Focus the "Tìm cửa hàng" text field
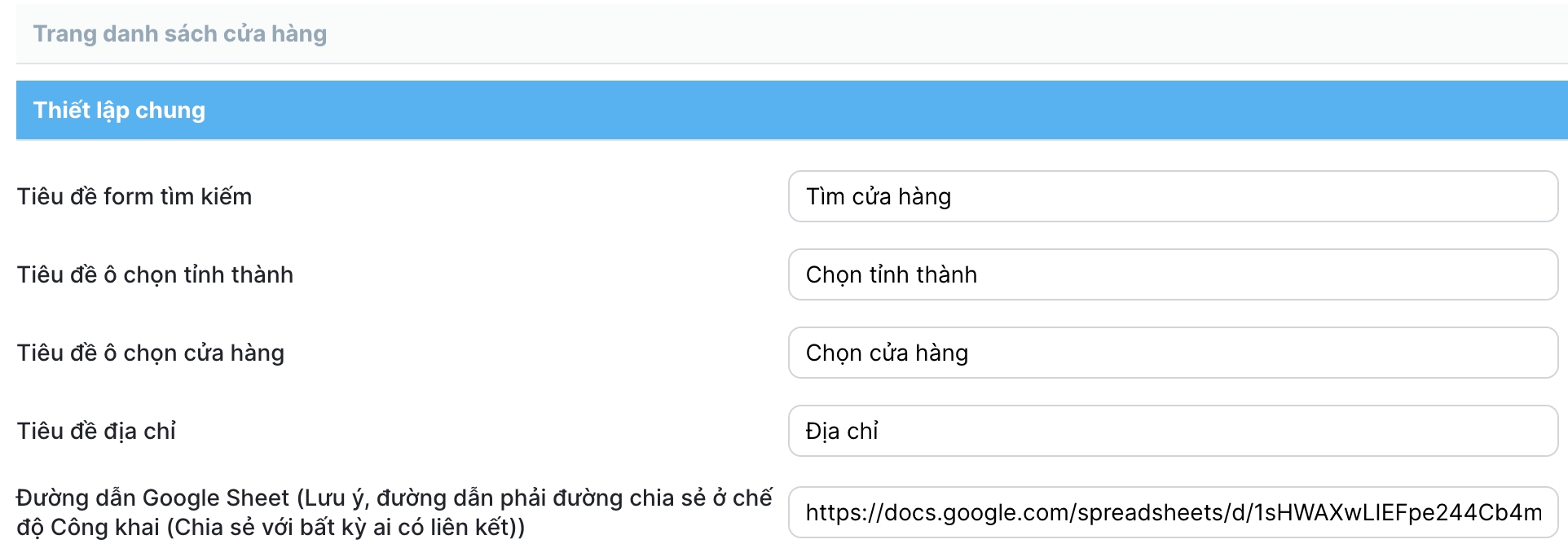This screenshot has width=1568, height=557. click(x=1172, y=196)
